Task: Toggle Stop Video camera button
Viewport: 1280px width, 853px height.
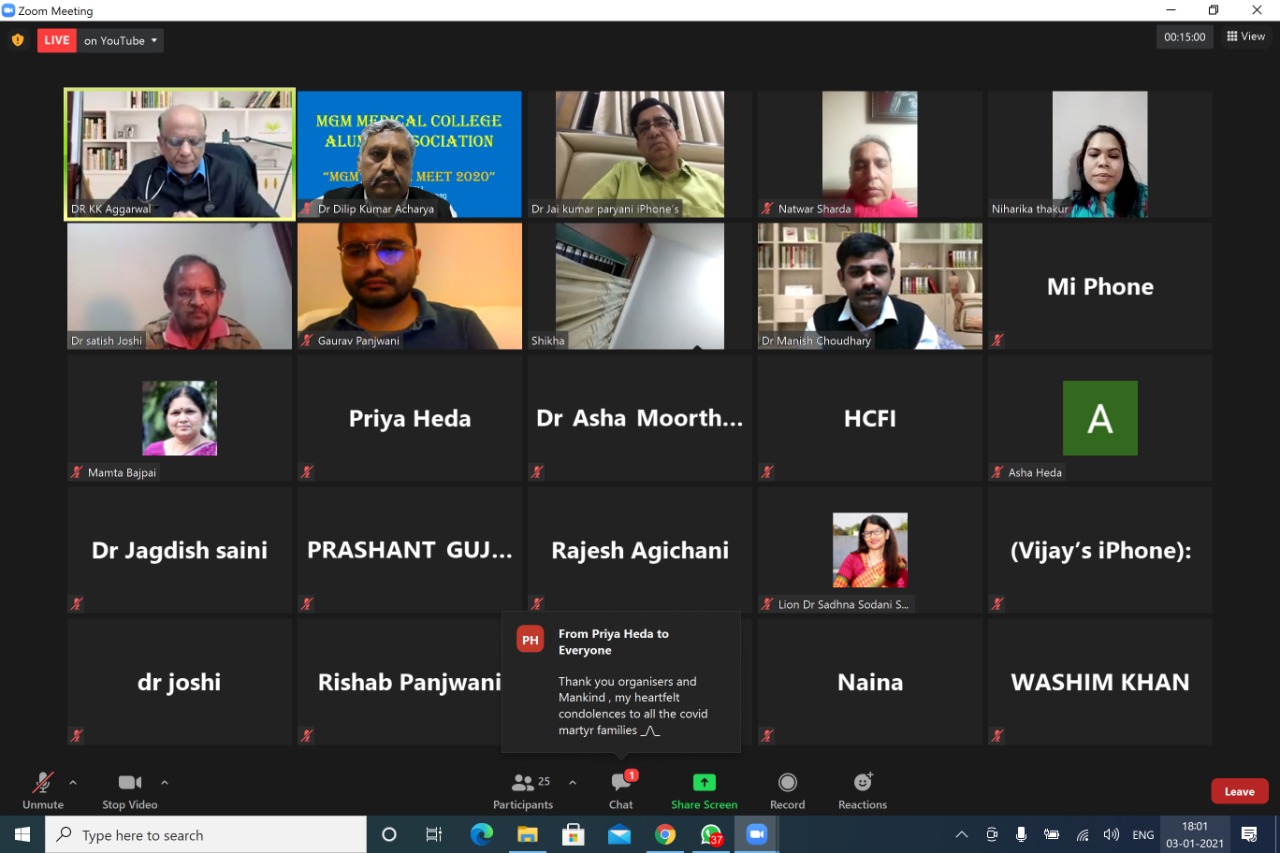Action: point(129,789)
